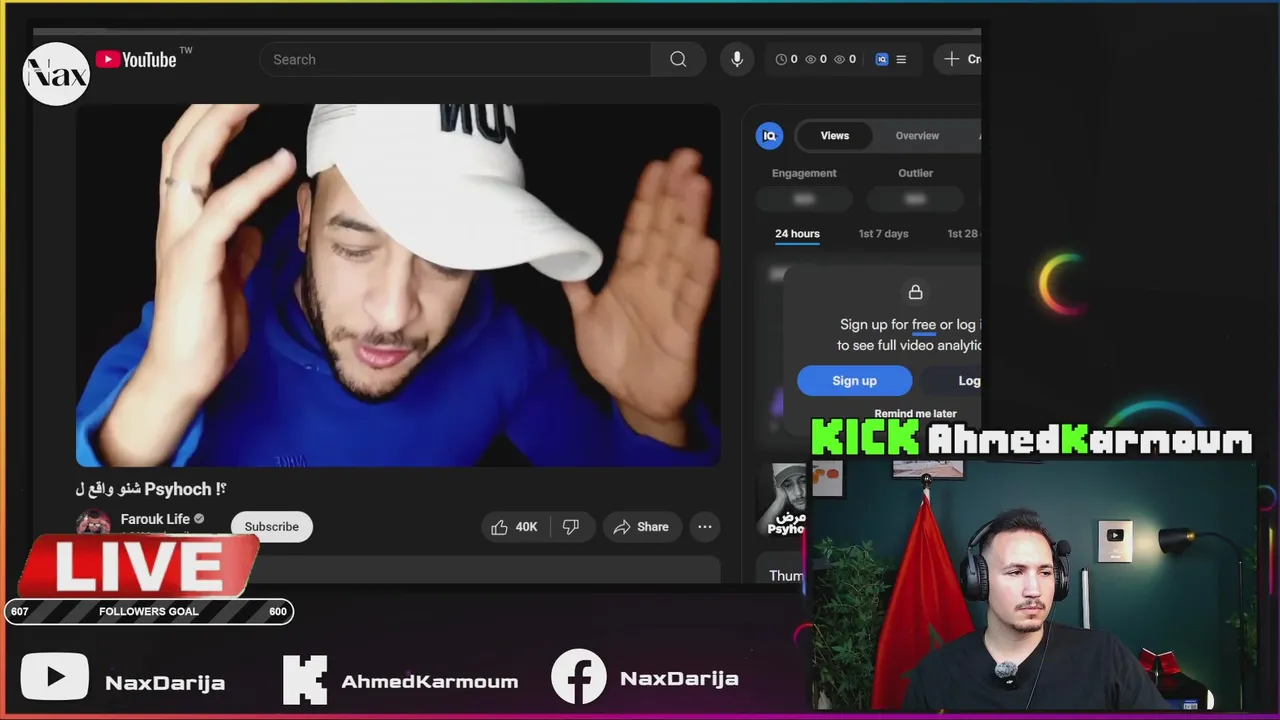The height and width of the screenshot is (720, 1280).
Task: Click the round vidIQ panel logo
Action: point(769,136)
